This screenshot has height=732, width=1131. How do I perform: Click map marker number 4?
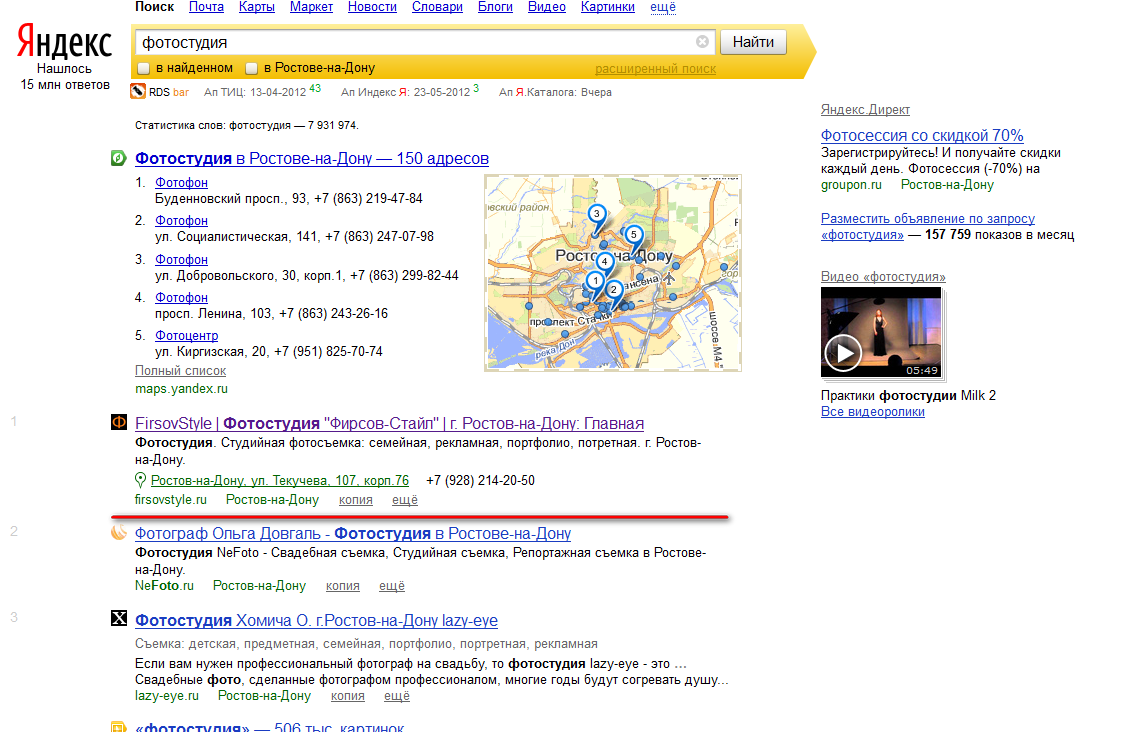[x=604, y=262]
